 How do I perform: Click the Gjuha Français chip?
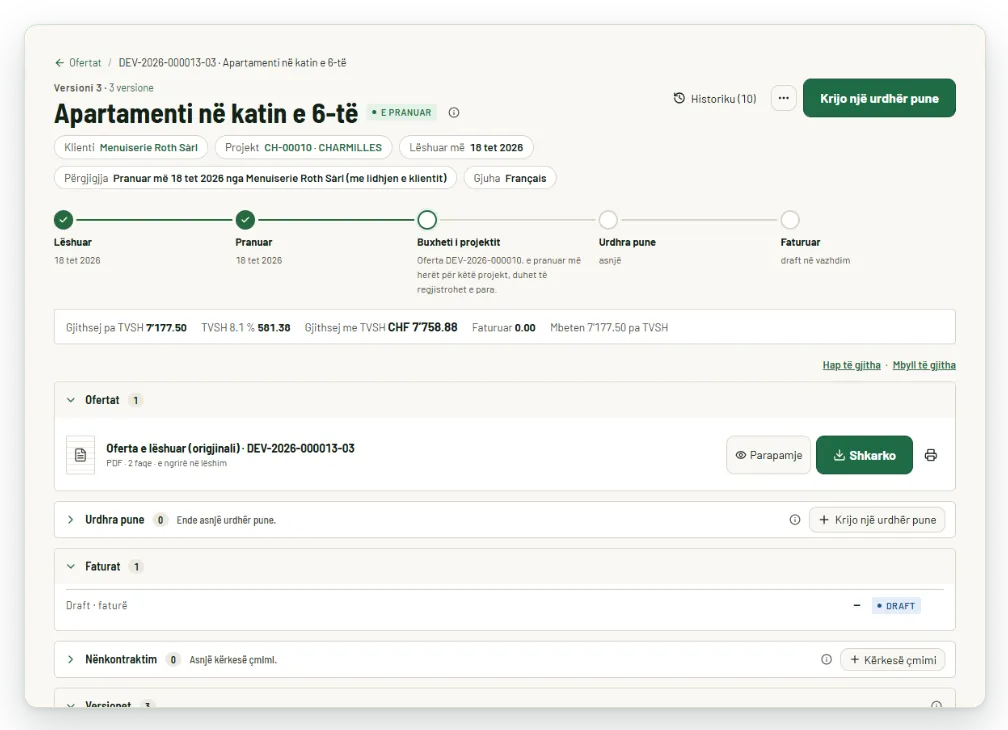click(x=510, y=178)
